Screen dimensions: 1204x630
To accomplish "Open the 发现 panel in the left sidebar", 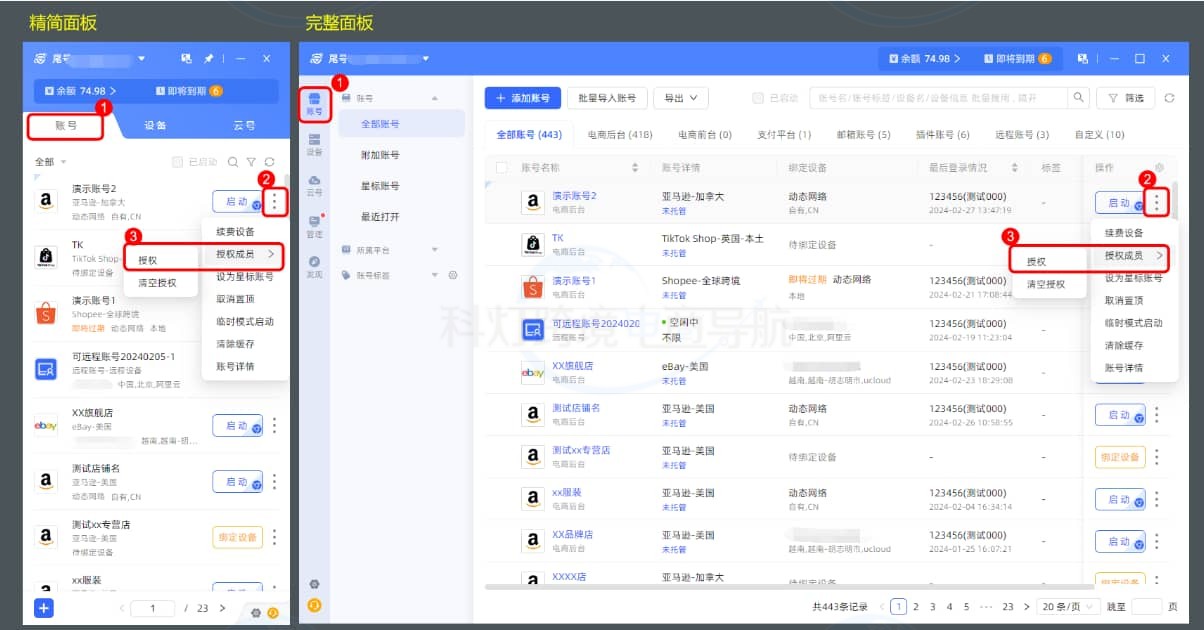I will click(313, 267).
